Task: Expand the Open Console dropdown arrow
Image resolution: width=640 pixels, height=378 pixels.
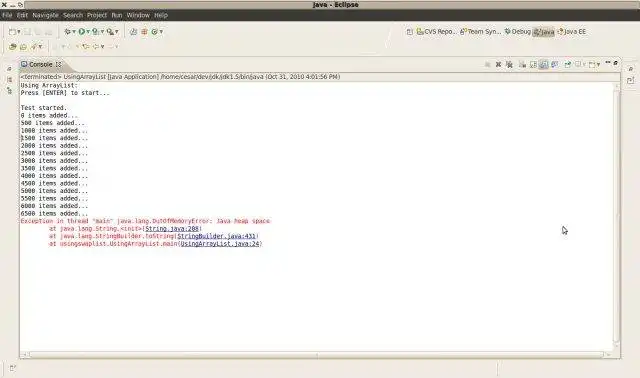Action: pos(598,64)
